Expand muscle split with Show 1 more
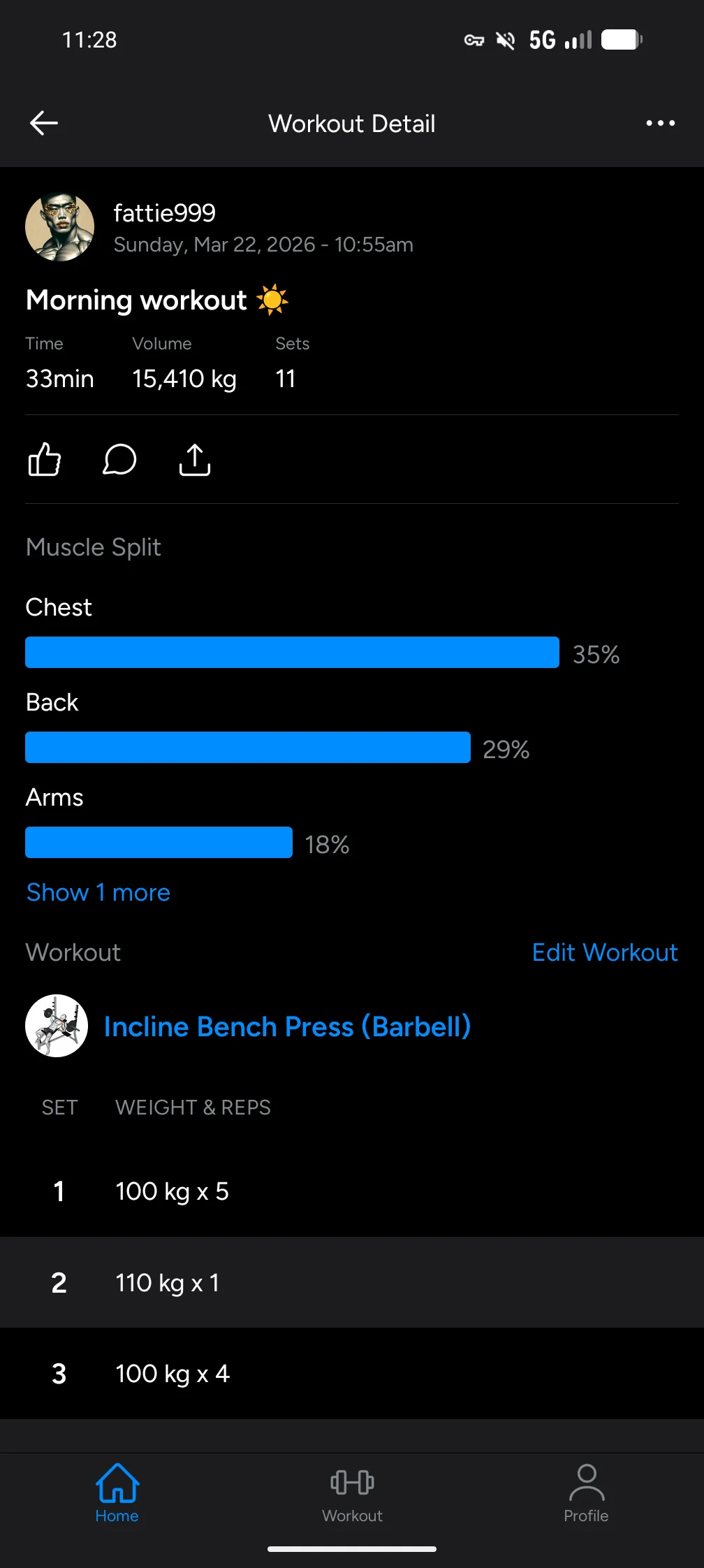 coord(98,892)
